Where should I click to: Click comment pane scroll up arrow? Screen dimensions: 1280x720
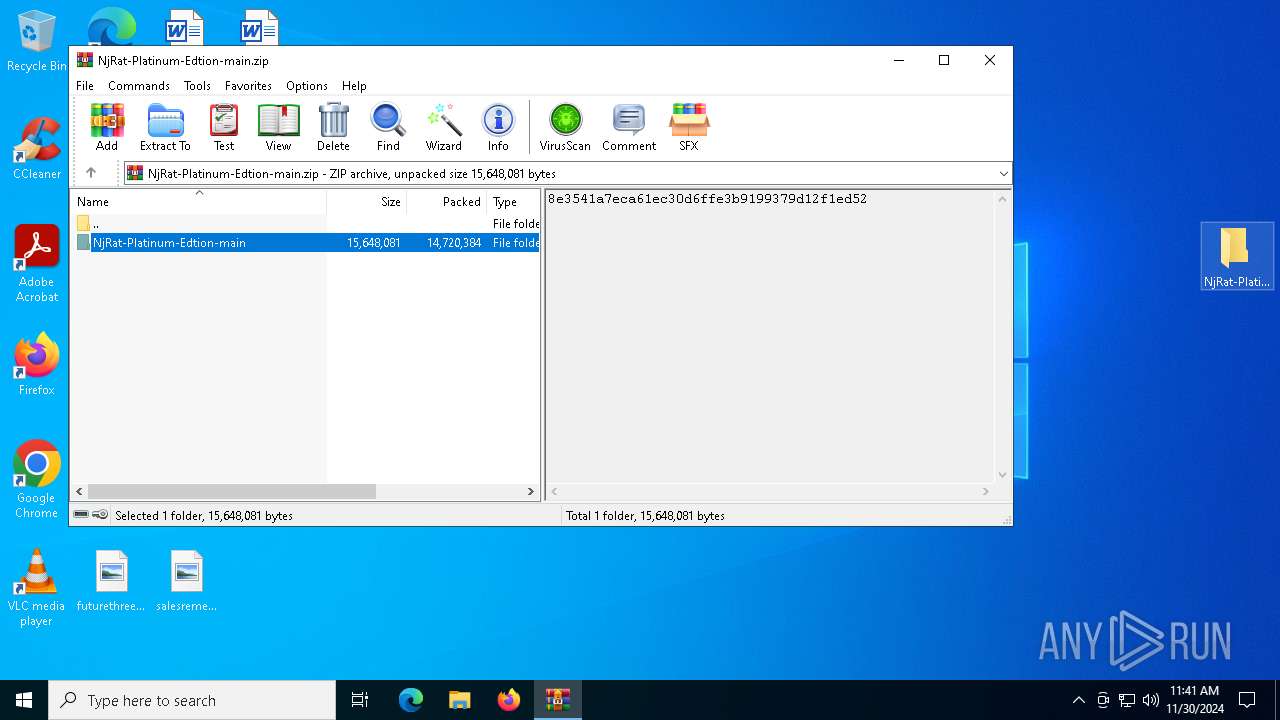pos(1002,199)
